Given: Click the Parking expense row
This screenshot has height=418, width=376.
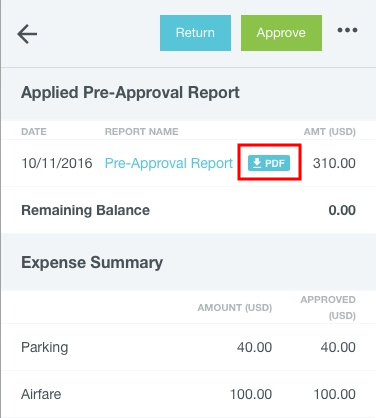Looking at the screenshot, I should pos(188,347).
